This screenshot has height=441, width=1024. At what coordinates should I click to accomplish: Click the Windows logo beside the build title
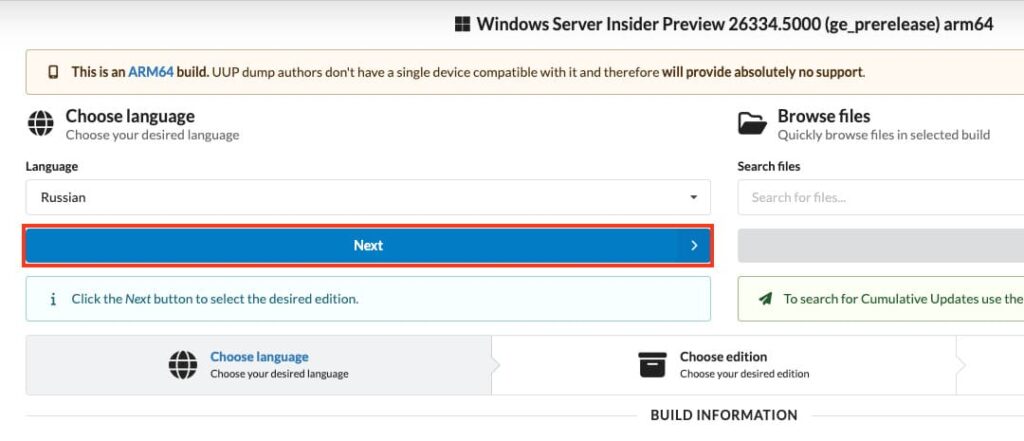[x=462, y=25]
